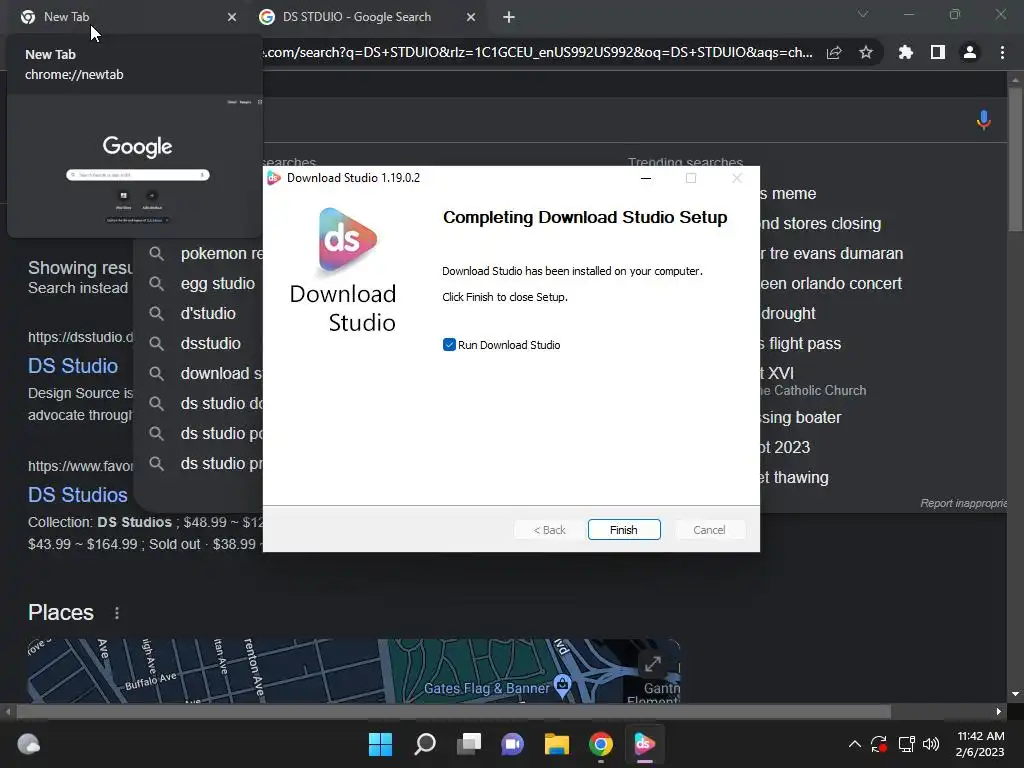Click the Finish button in setup

pyautogui.click(x=624, y=530)
